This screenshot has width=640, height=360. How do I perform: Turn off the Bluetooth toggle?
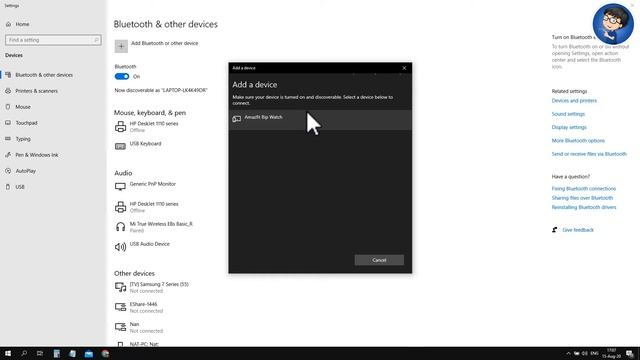[122, 76]
